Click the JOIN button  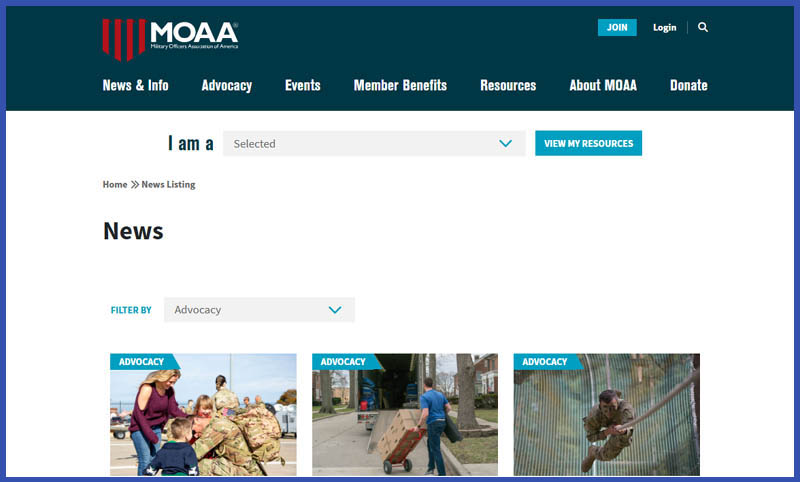(x=617, y=28)
